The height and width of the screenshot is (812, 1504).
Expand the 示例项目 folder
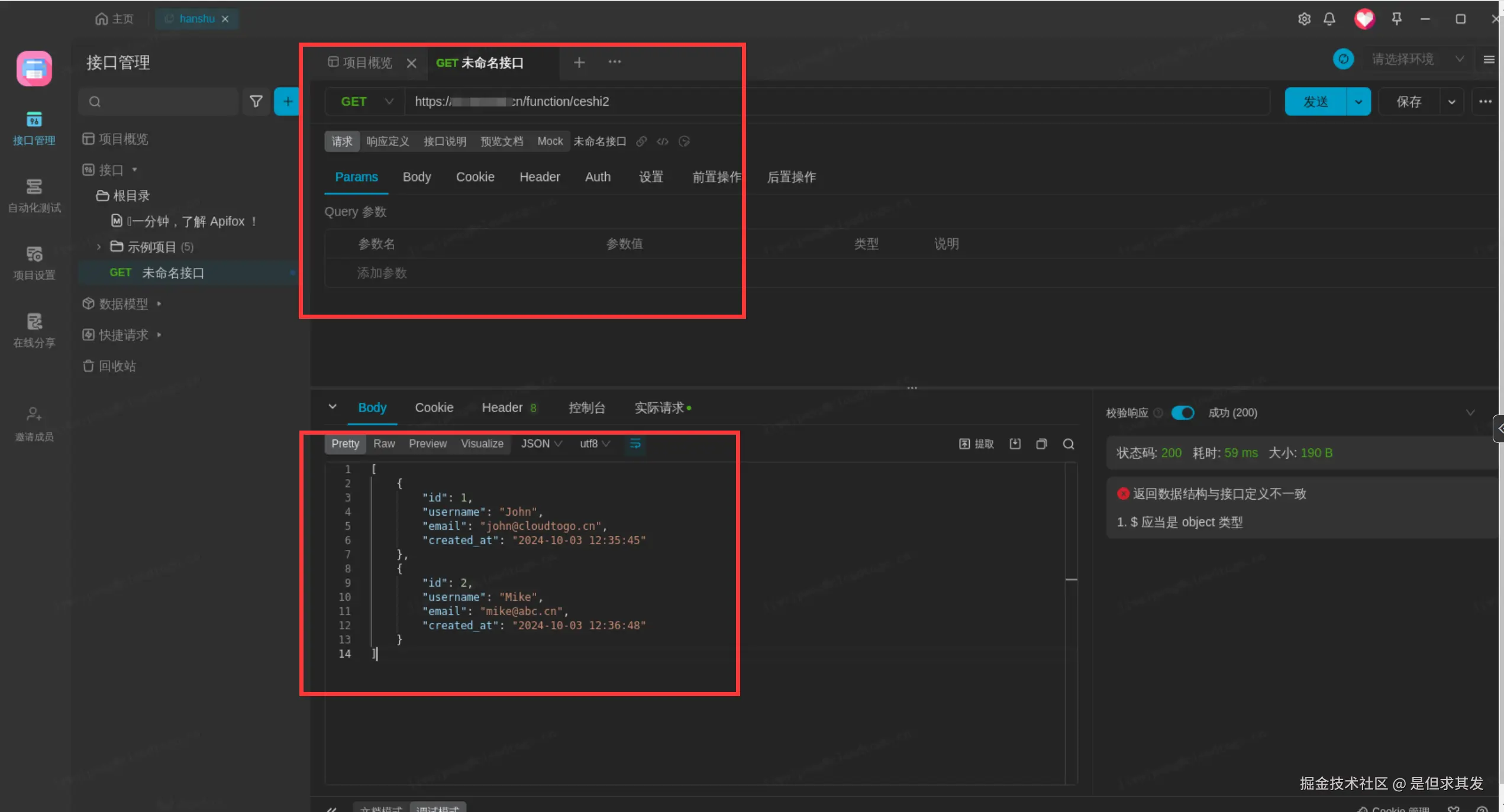pos(99,247)
